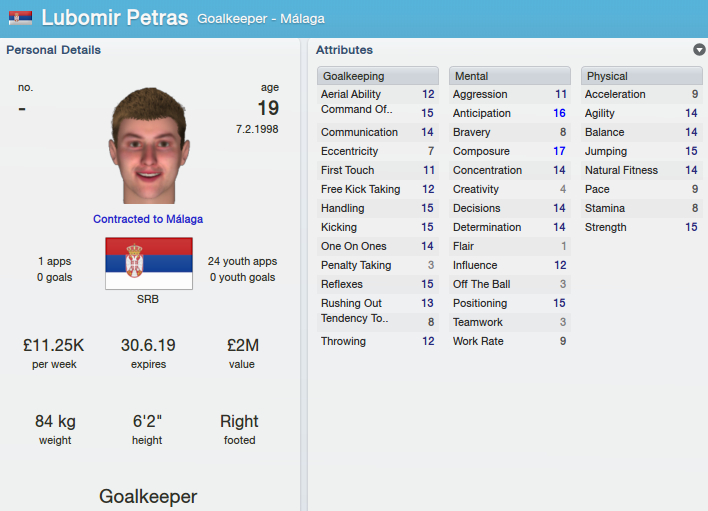Click the £2M value figure
The height and width of the screenshot is (511, 708).
pyautogui.click(x=242, y=345)
